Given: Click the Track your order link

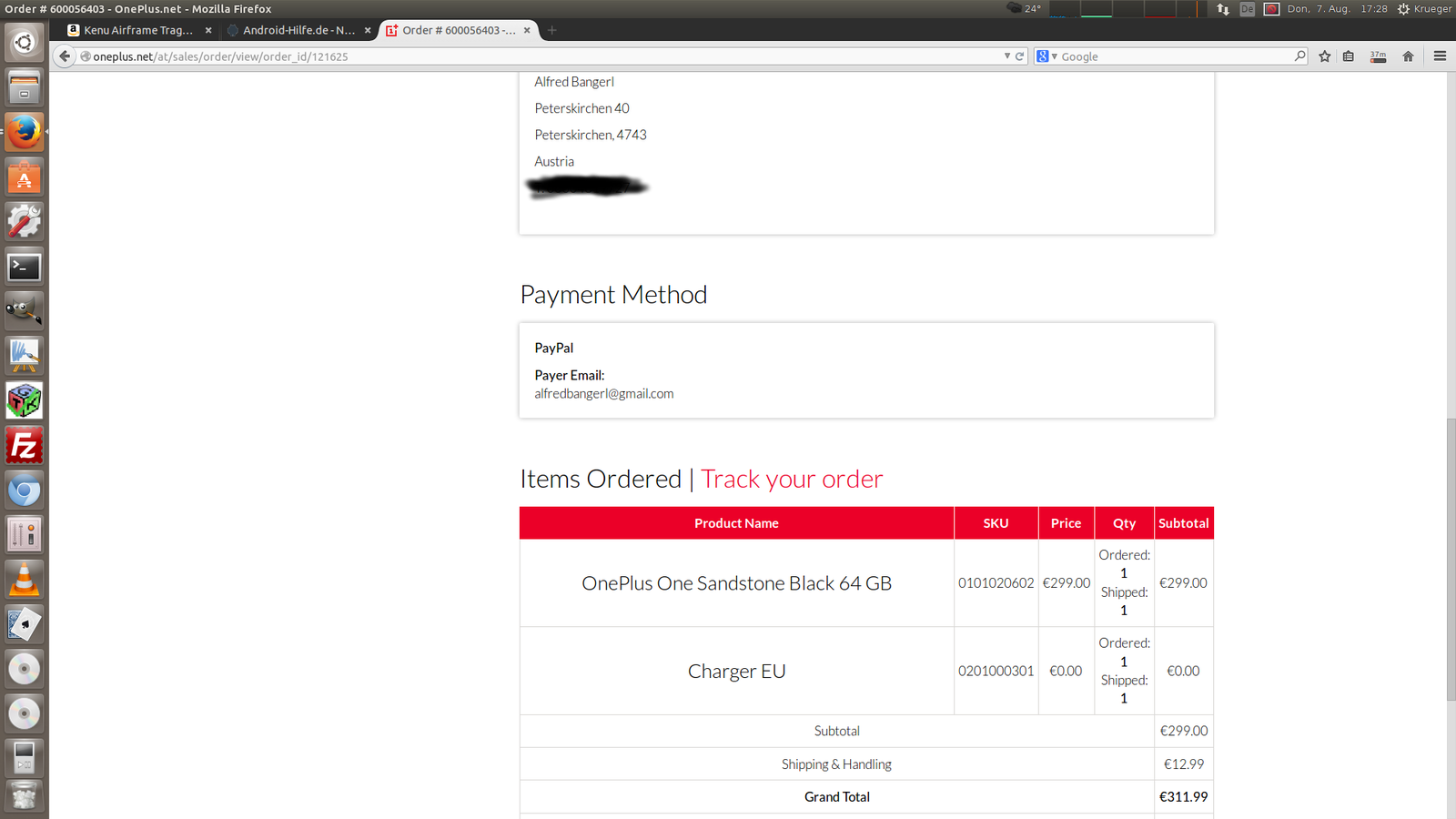Looking at the screenshot, I should click(x=792, y=479).
